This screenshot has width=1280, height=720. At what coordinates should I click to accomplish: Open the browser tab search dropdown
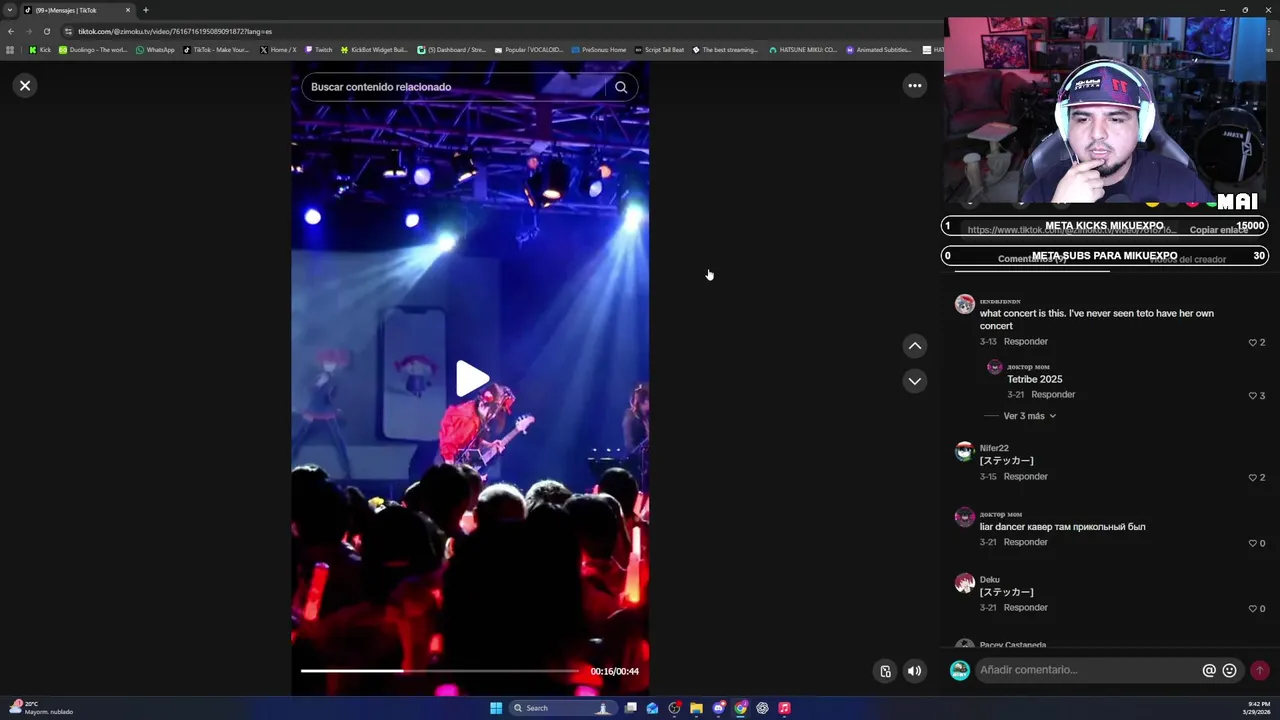click(x=10, y=10)
